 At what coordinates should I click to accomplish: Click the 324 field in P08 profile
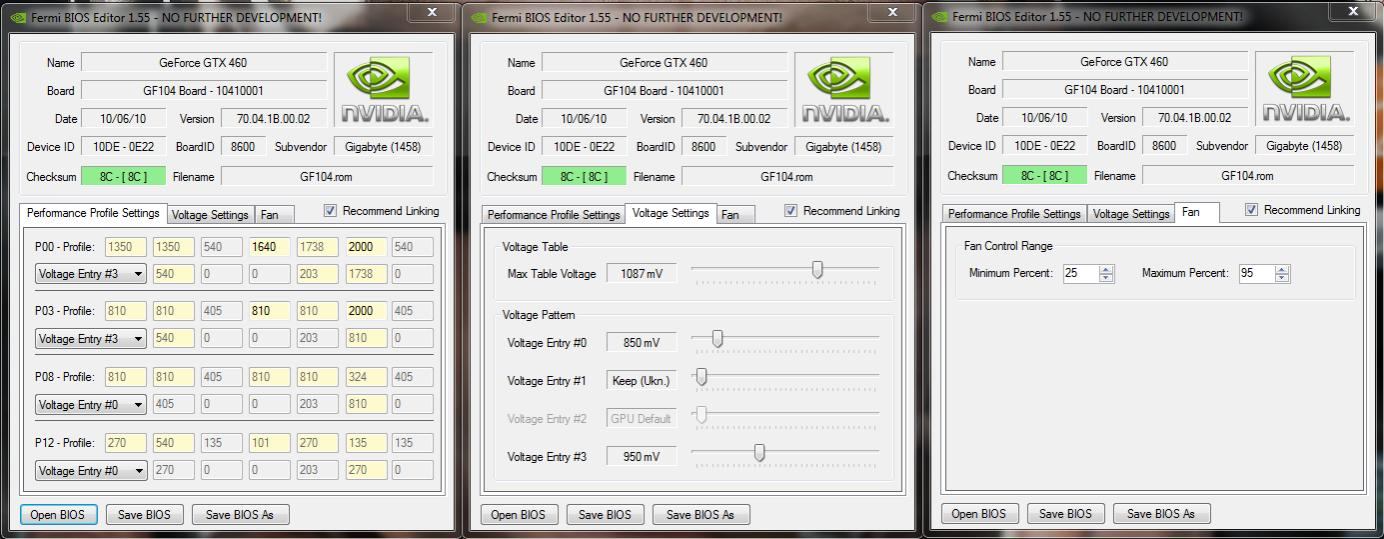coord(367,377)
